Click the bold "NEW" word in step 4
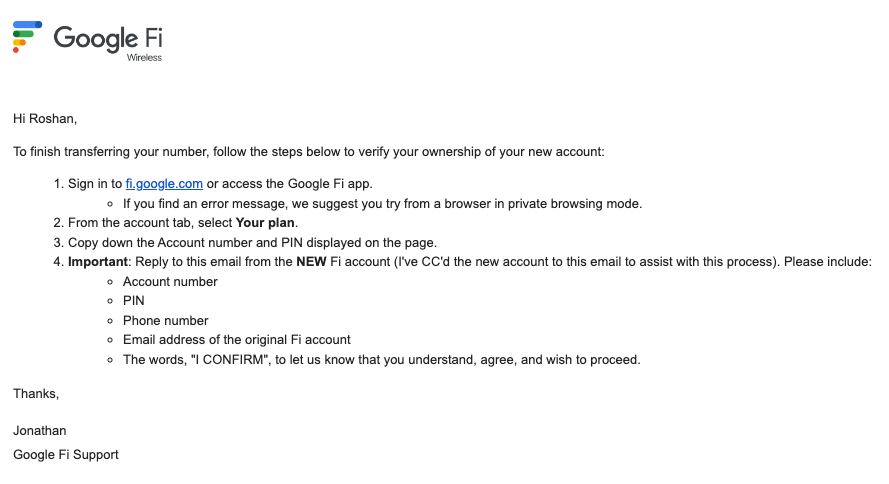The width and height of the screenshot is (889, 484). pos(311,262)
